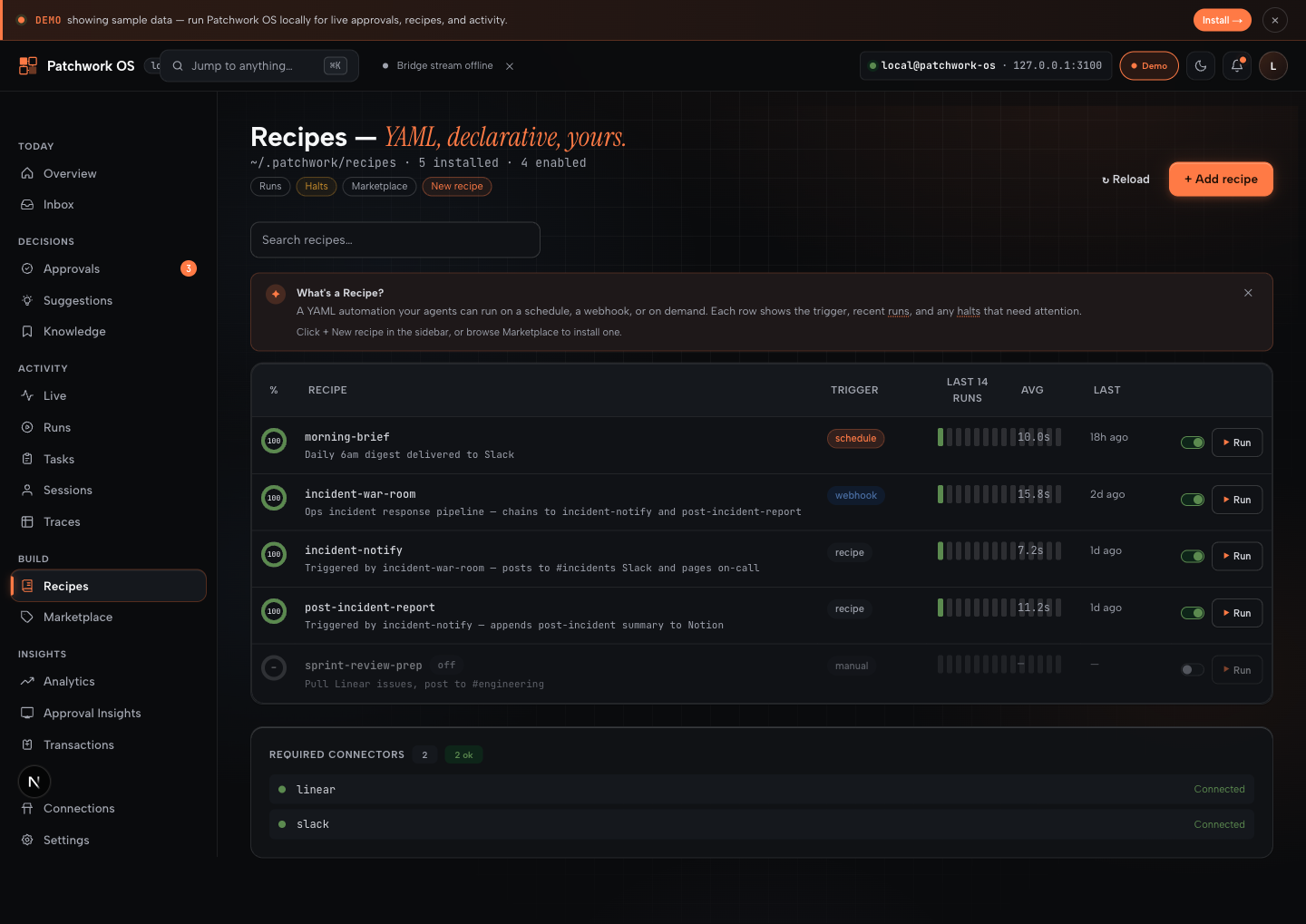Close the What's a Recipe info panel
1306x924 pixels.
pos(1248,293)
